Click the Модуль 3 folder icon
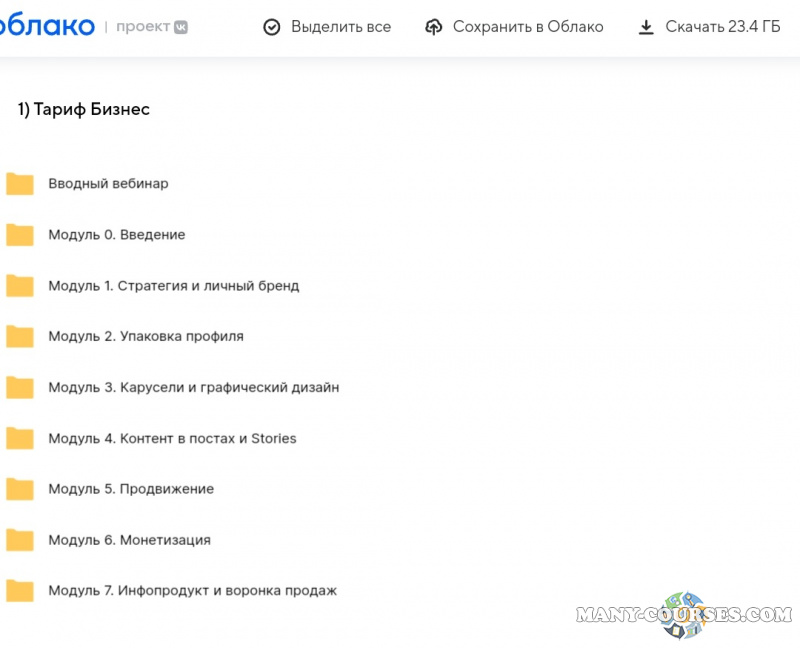Screen dimensions: 800x648 coord(20,387)
